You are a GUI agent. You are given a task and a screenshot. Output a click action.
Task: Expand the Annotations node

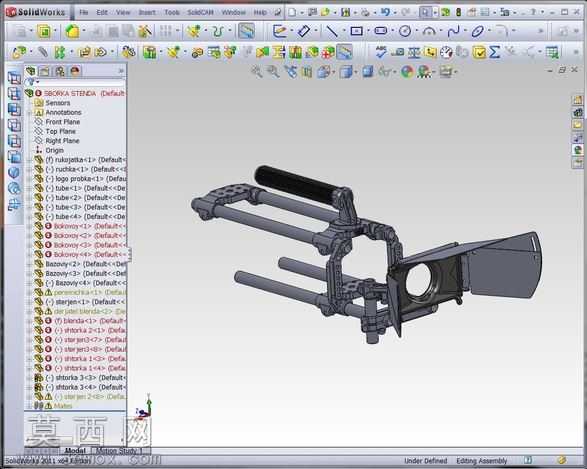[29, 112]
